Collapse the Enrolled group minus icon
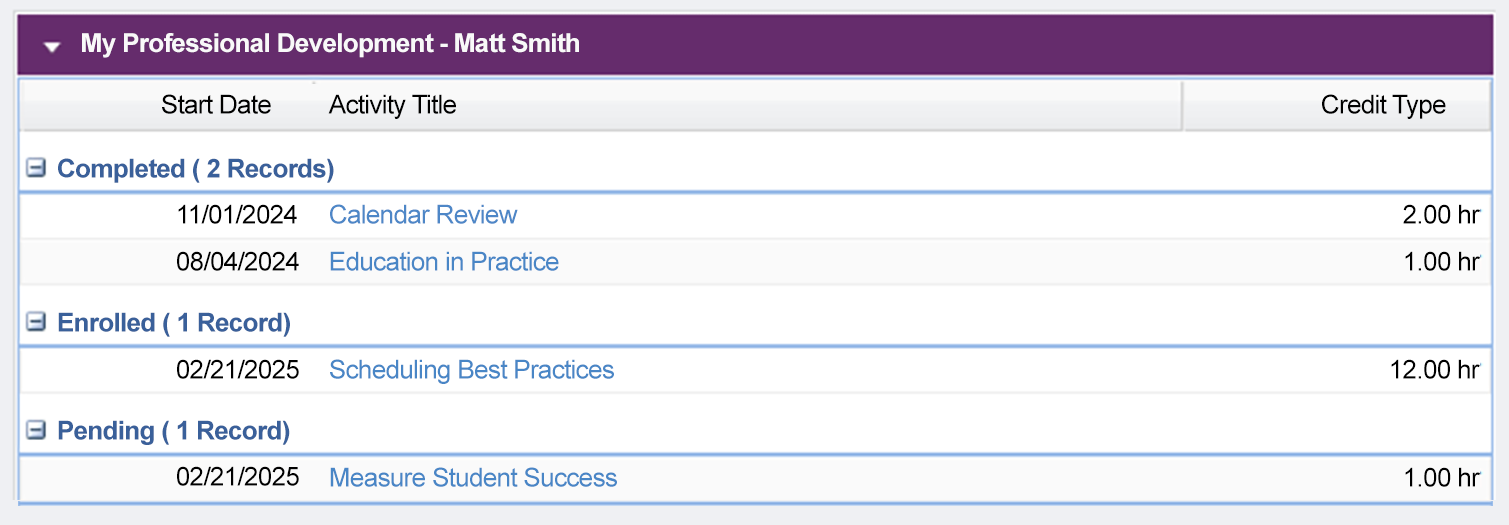The image size is (1509, 525). [x=36, y=322]
